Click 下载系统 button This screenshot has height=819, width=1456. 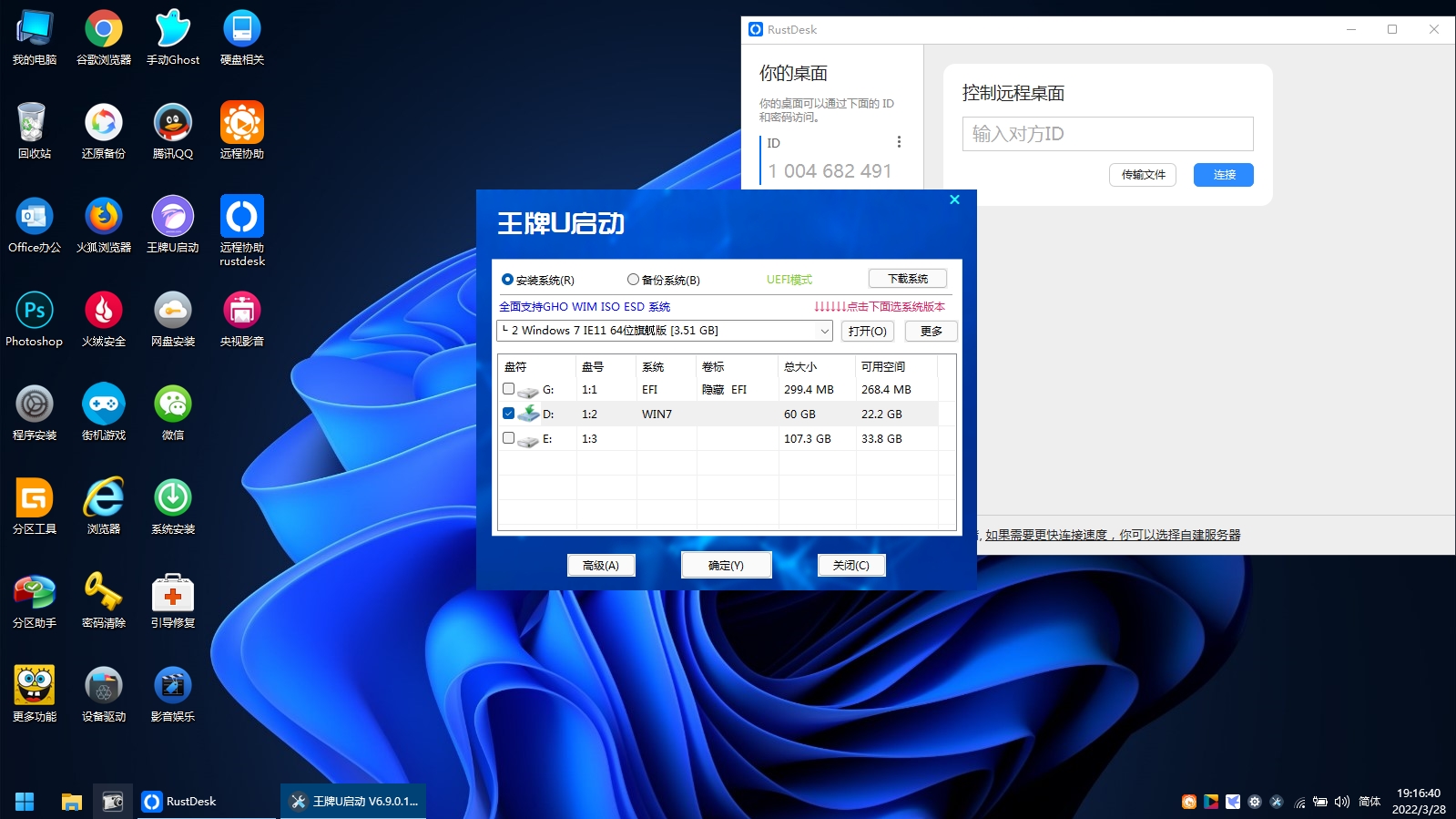click(x=908, y=279)
